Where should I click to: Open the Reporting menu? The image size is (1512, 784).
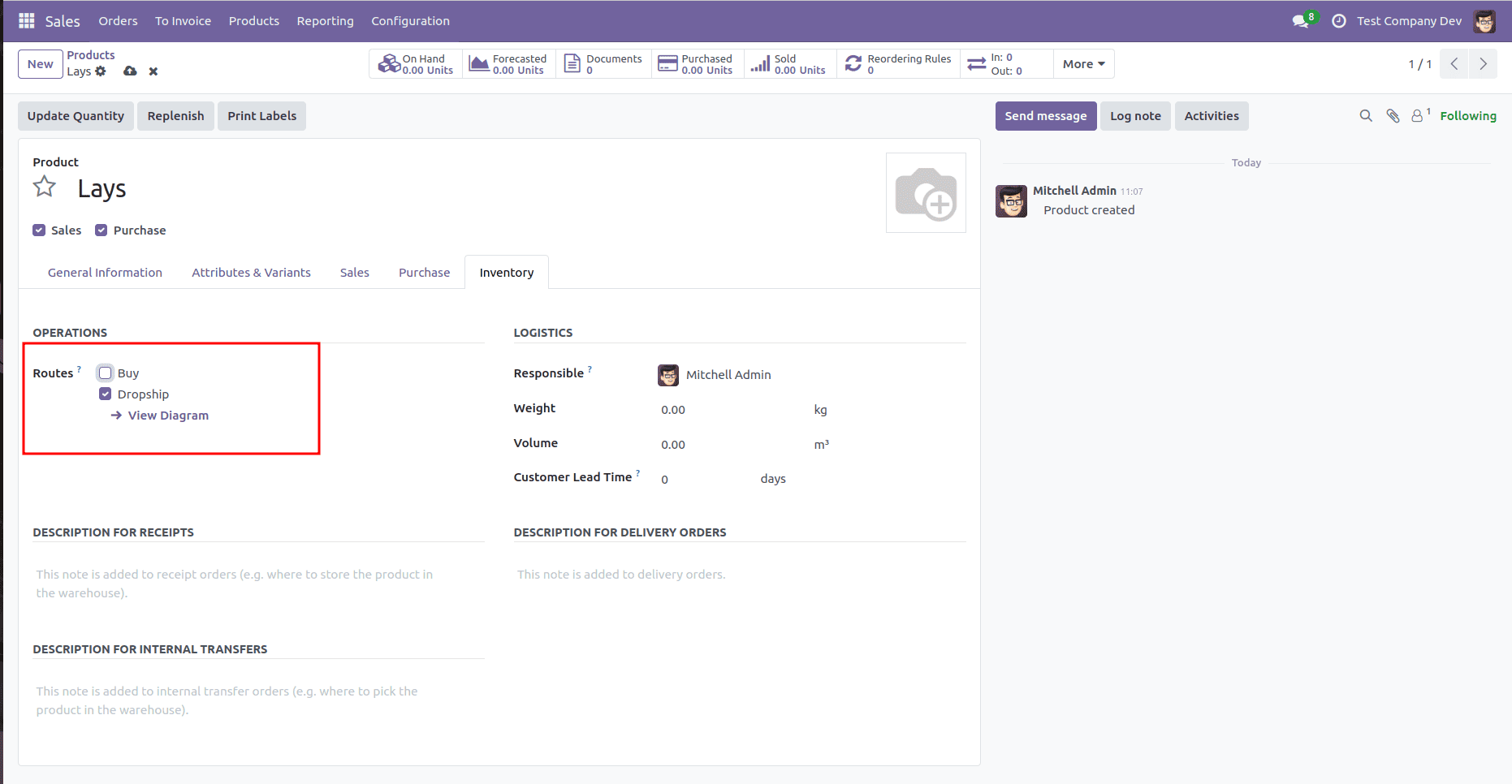click(x=325, y=21)
